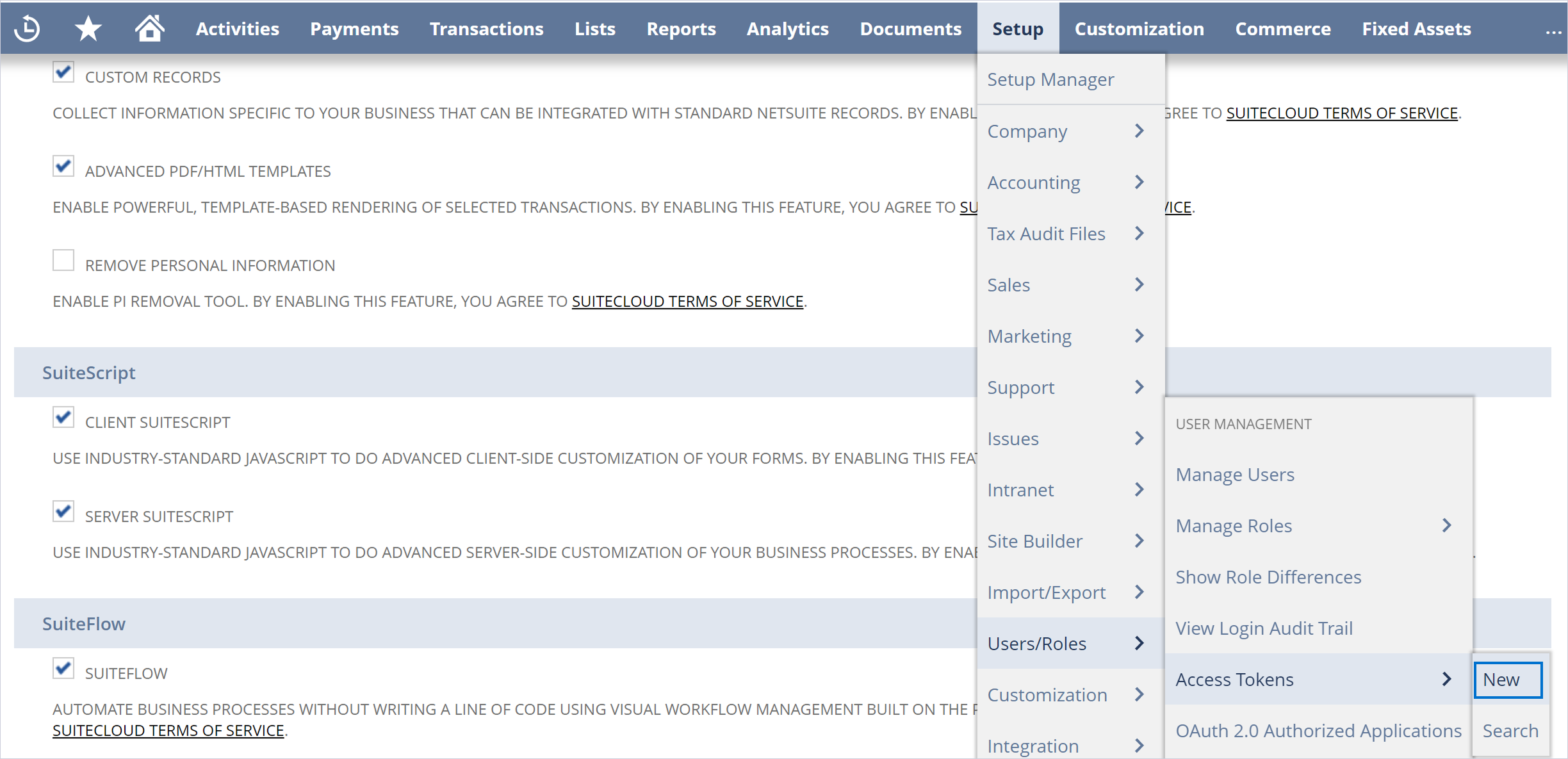
Task: Choose Access Tokens menu item
Action: [x=1318, y=679]
